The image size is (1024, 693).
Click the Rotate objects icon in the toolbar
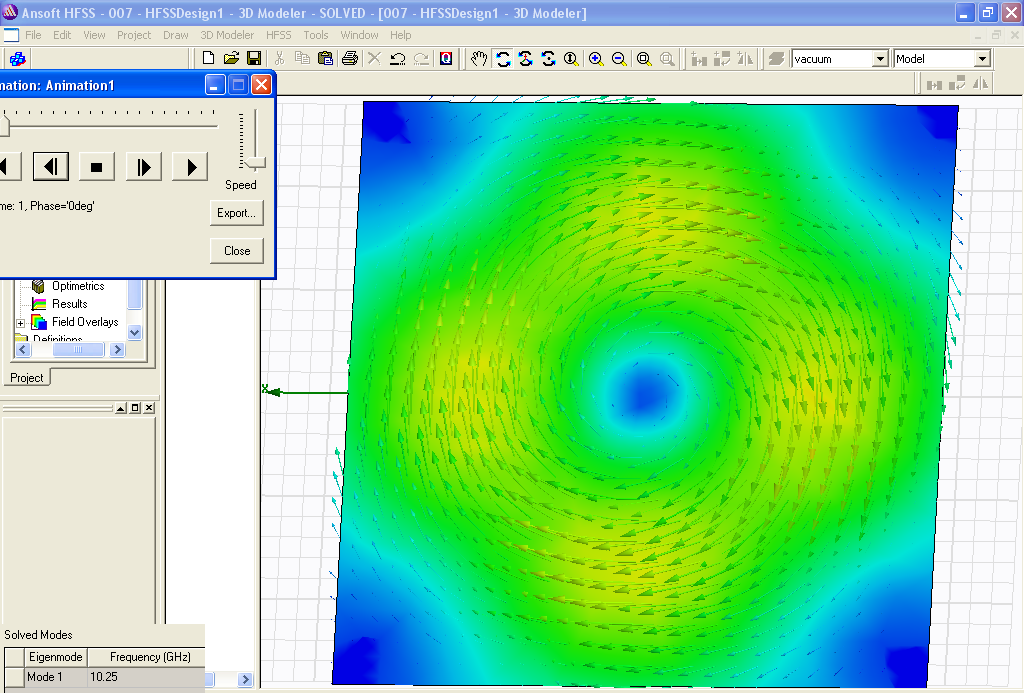722,59
